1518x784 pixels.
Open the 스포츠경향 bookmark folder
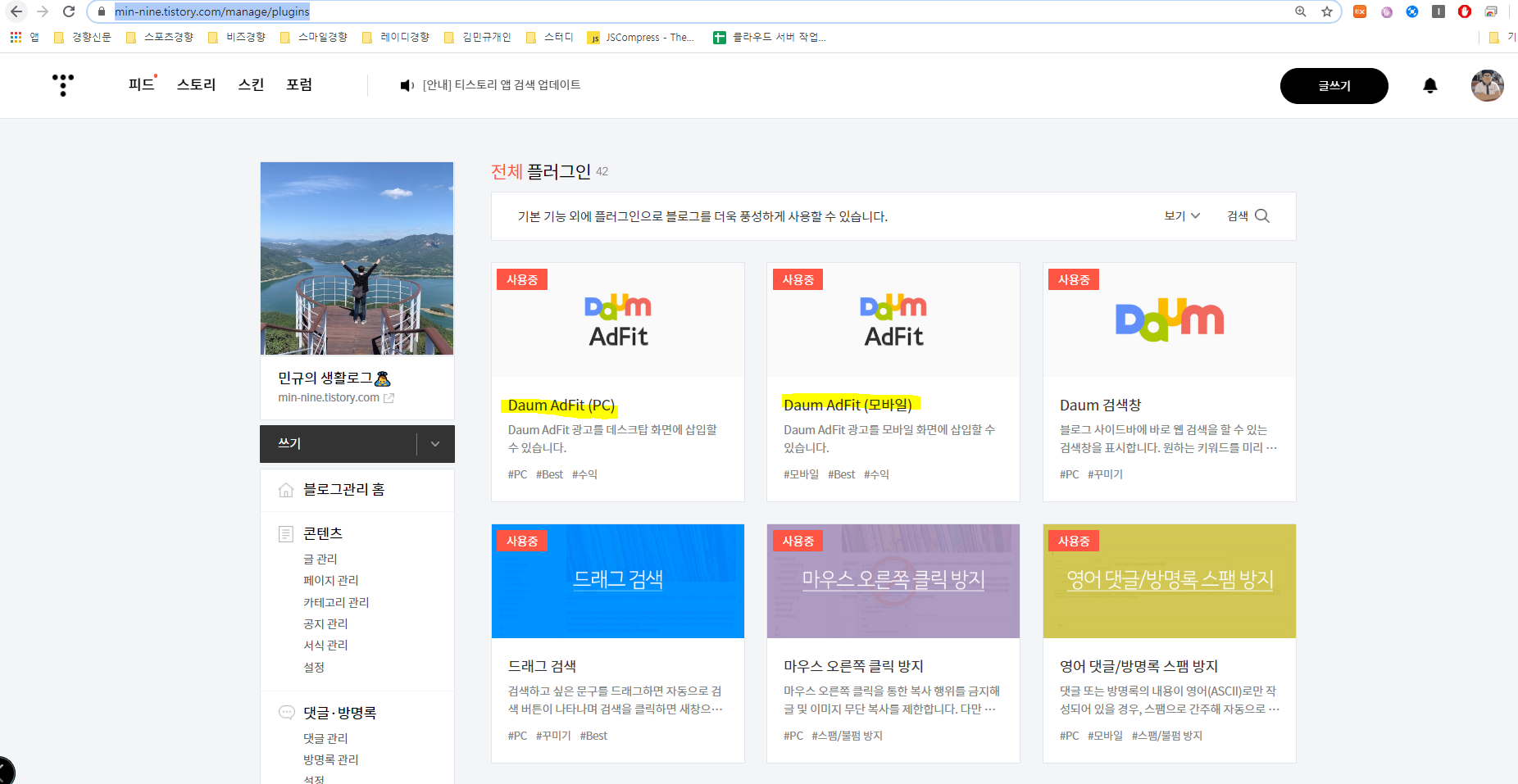(x=160, y=37)
